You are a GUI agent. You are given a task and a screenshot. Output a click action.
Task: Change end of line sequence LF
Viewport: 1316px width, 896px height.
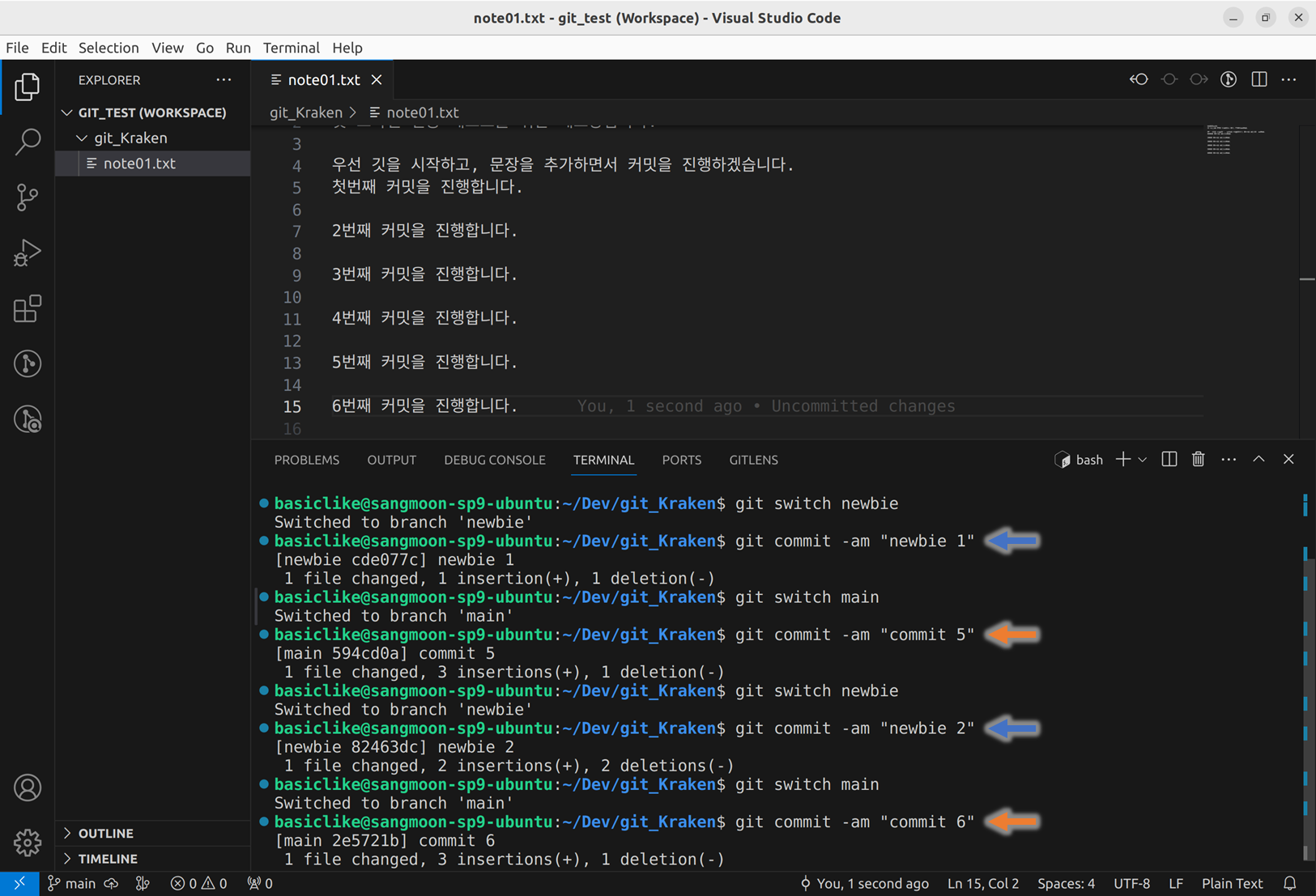[1176, 884]
